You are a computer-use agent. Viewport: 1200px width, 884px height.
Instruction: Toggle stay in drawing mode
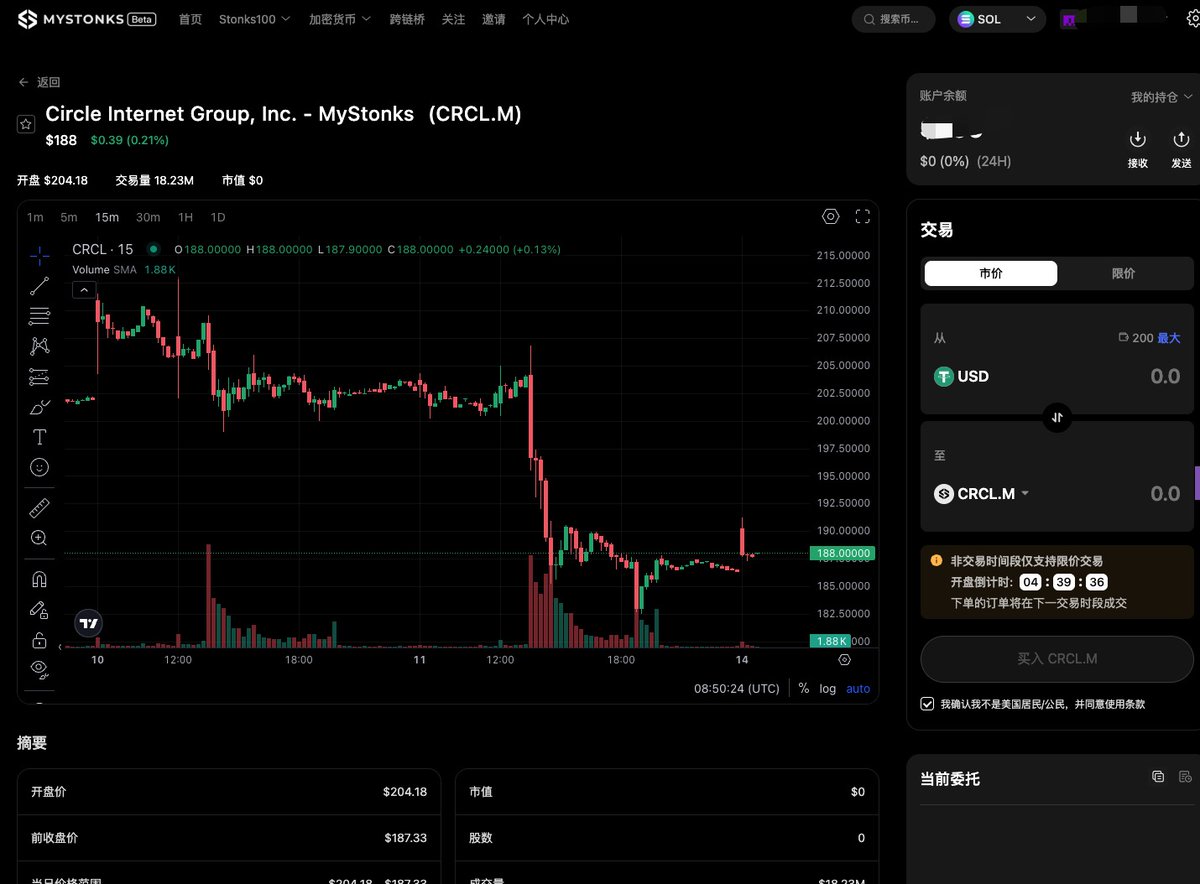pyautogui.click(x=39, y=610)
